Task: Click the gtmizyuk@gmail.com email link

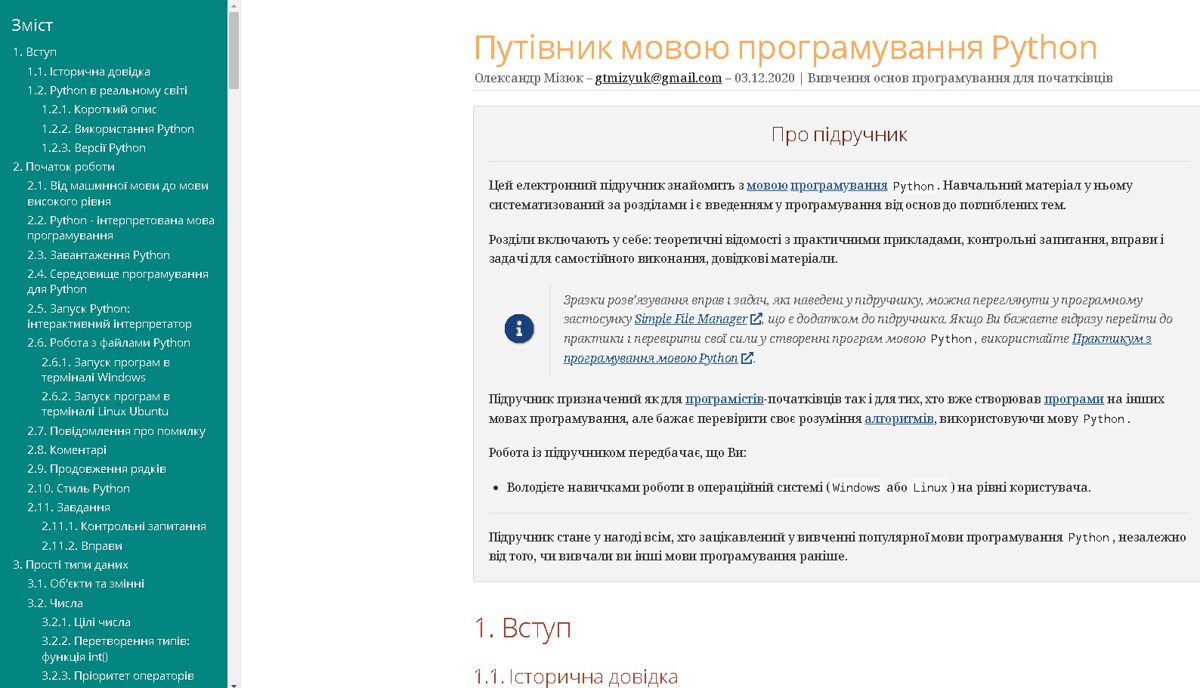Action: pos(658,78)
